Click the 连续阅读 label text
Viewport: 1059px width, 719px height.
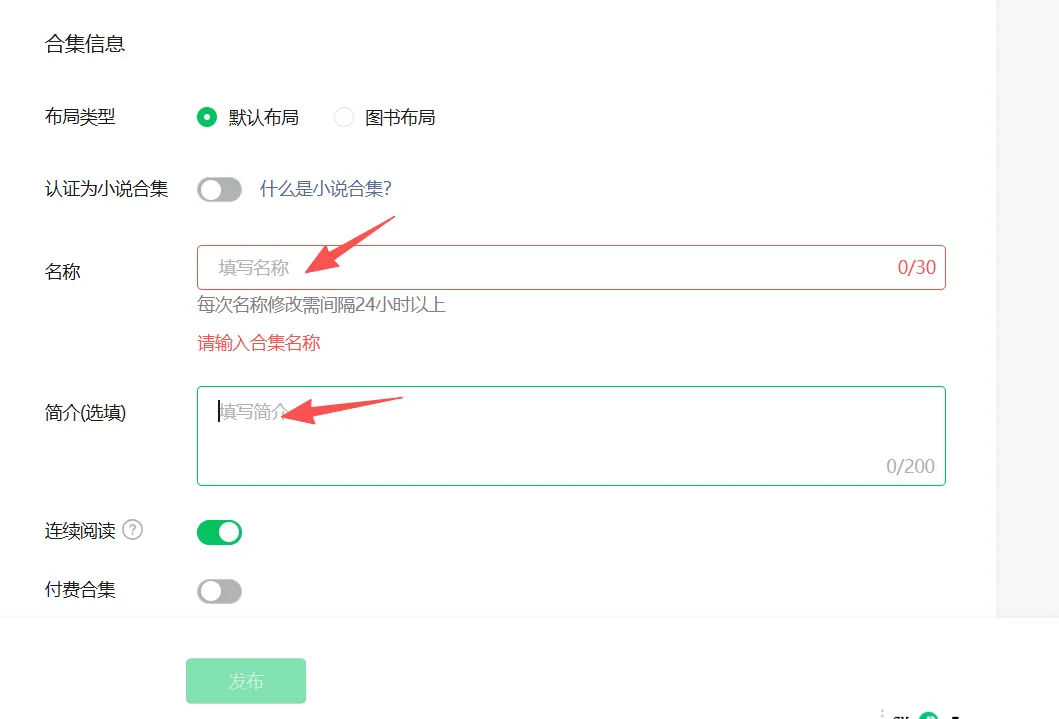click(80, 530)
